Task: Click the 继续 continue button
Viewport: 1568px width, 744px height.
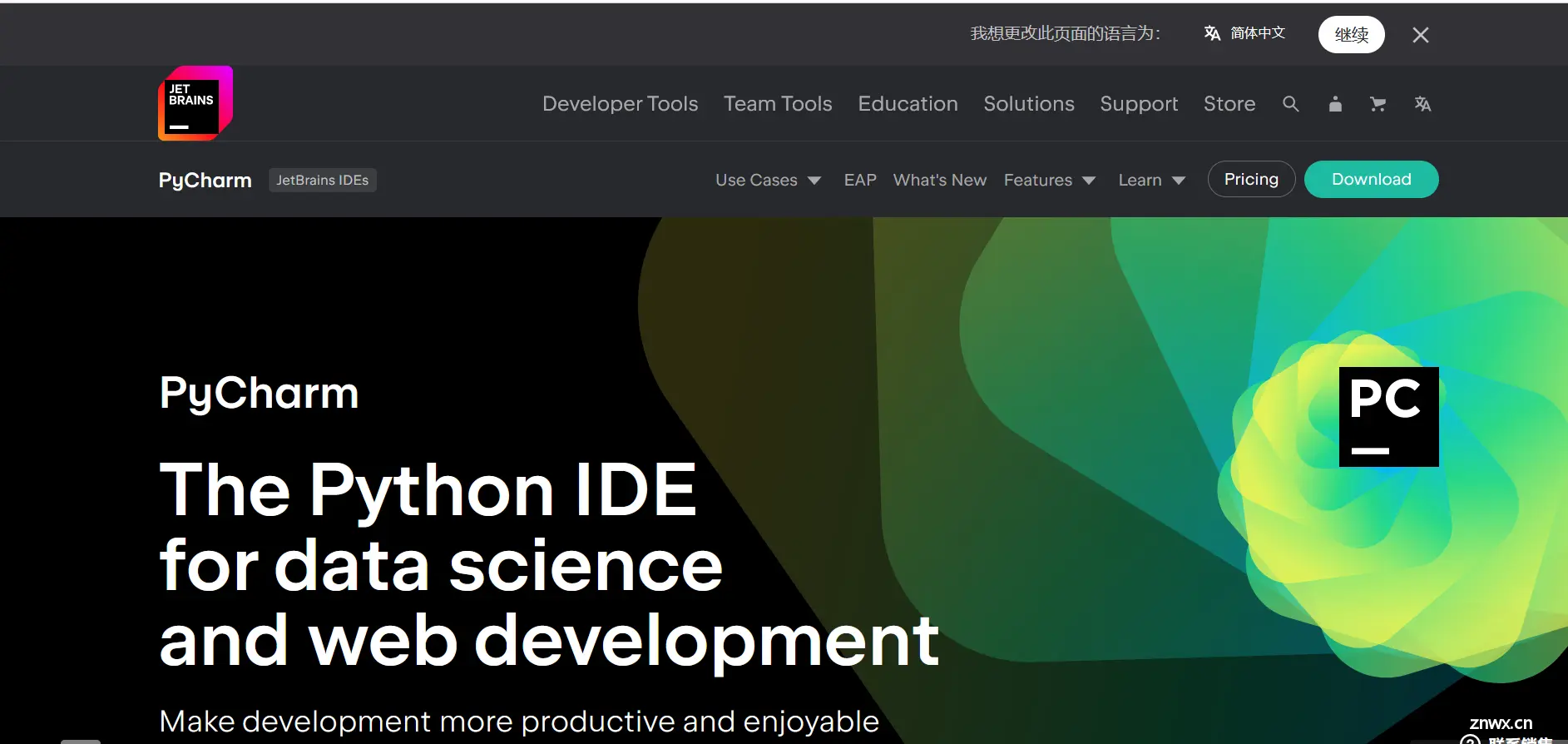Action: click(x=1352, y=35)
